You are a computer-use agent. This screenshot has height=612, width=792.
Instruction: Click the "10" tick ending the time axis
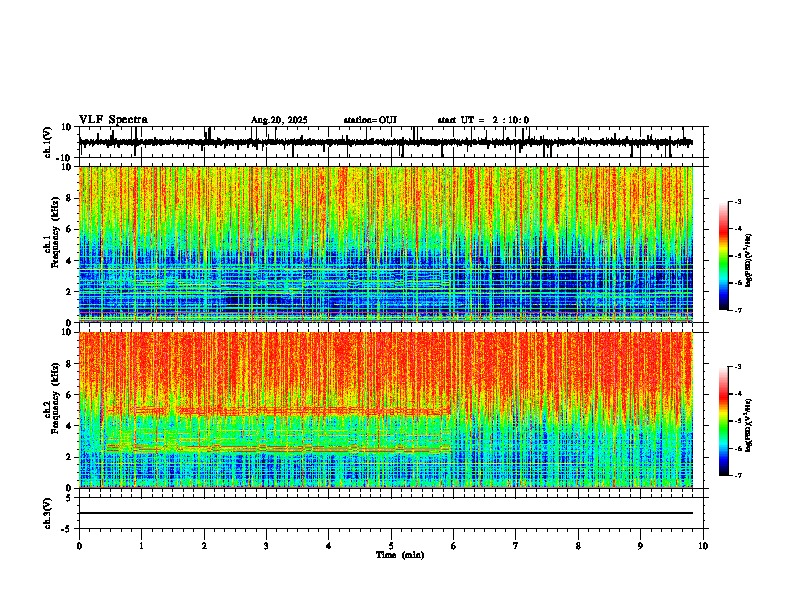703,546
